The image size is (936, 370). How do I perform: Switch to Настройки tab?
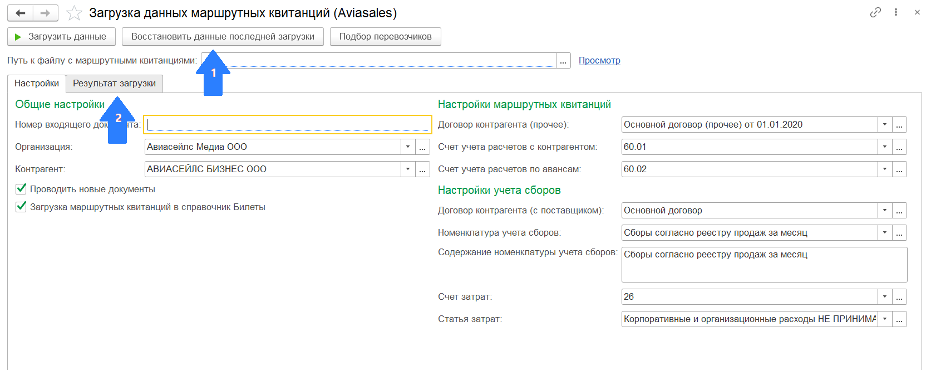37,84
